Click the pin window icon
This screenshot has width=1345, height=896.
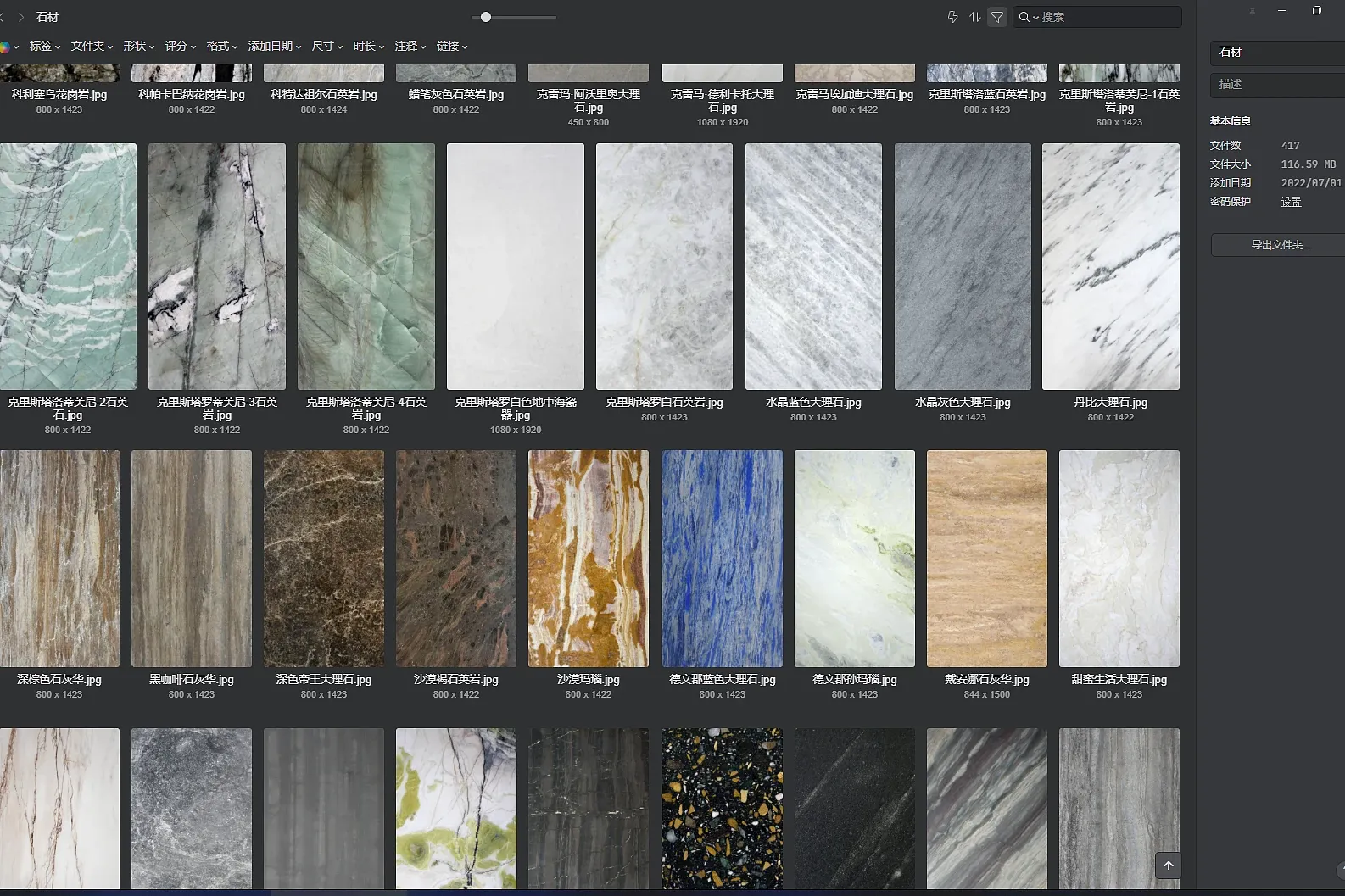[1252, 11]
